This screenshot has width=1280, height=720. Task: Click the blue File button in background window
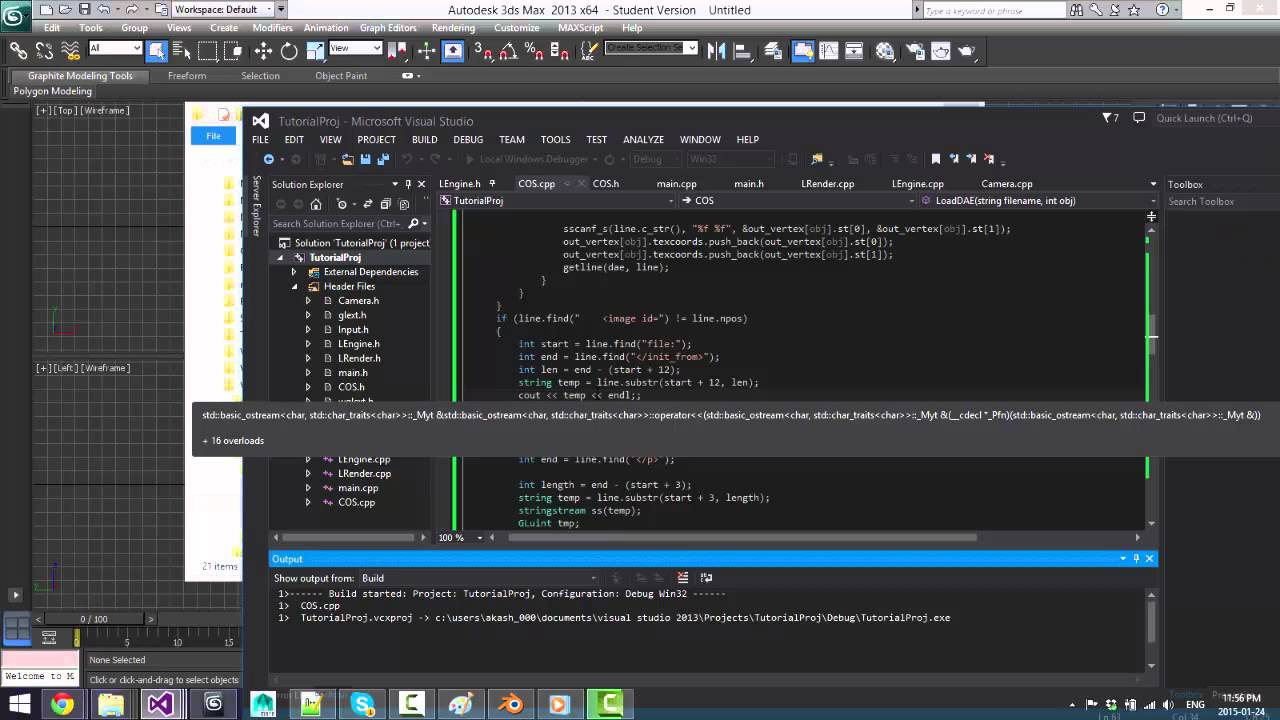[x=213, y=136]
